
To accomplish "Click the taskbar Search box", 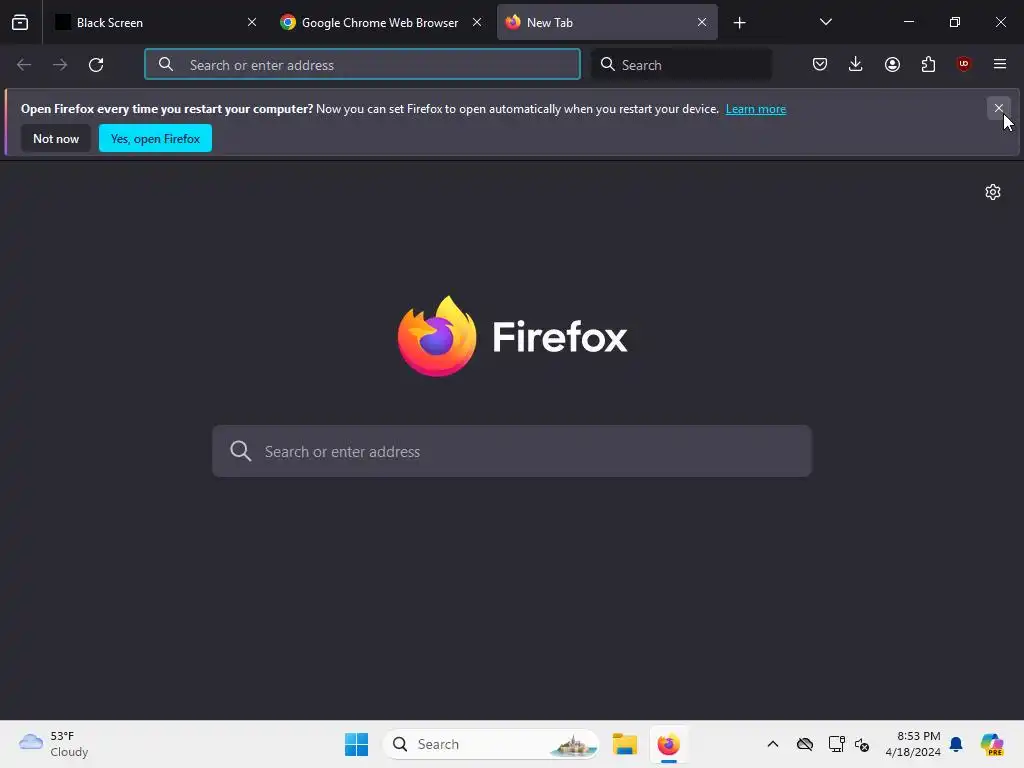I will 491,744.
